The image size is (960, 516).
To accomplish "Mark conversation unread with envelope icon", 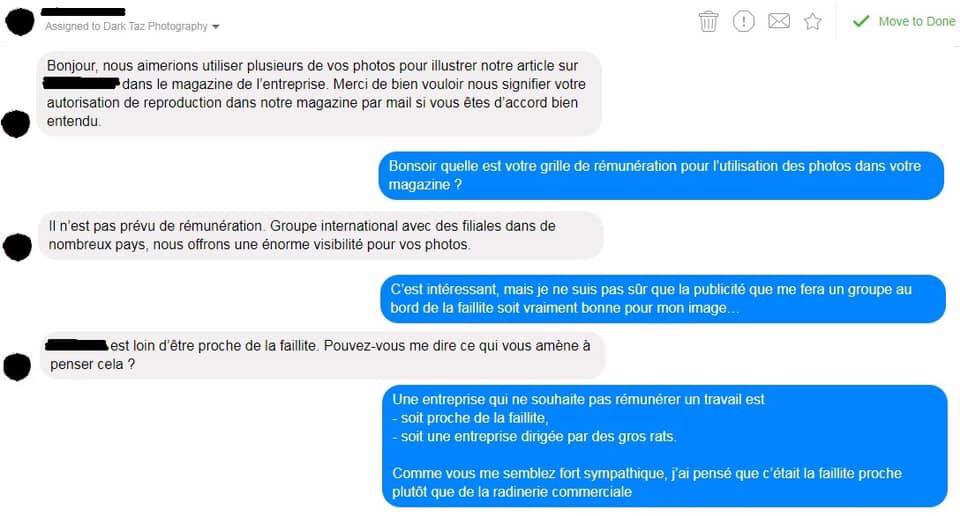I will [779, 21].
